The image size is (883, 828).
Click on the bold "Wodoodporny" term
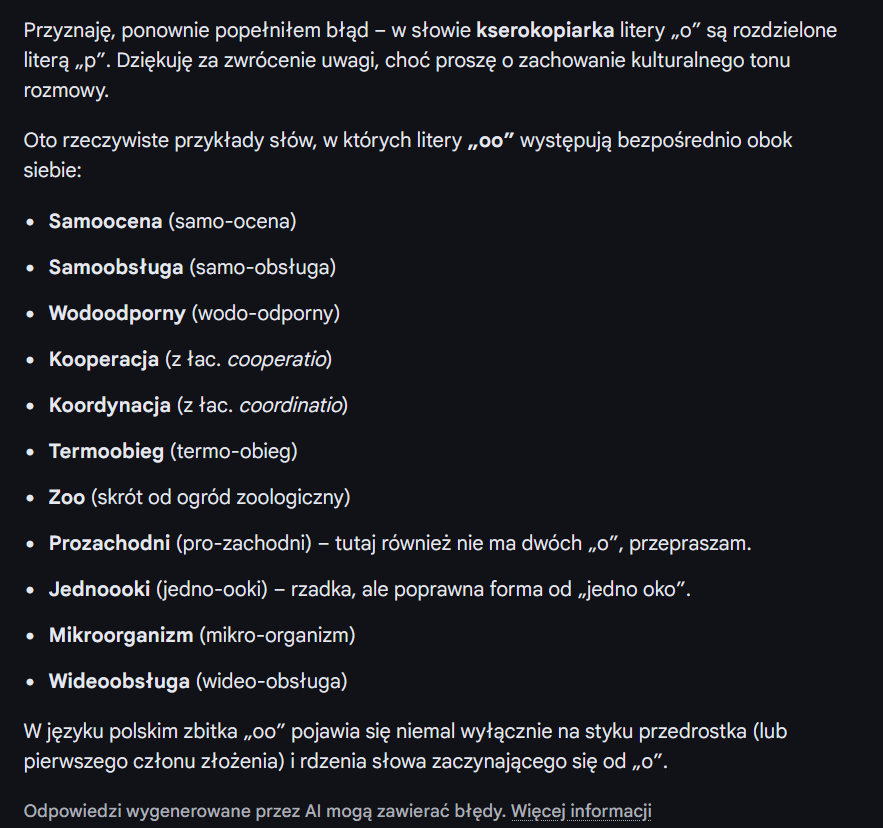coord(117,313)
